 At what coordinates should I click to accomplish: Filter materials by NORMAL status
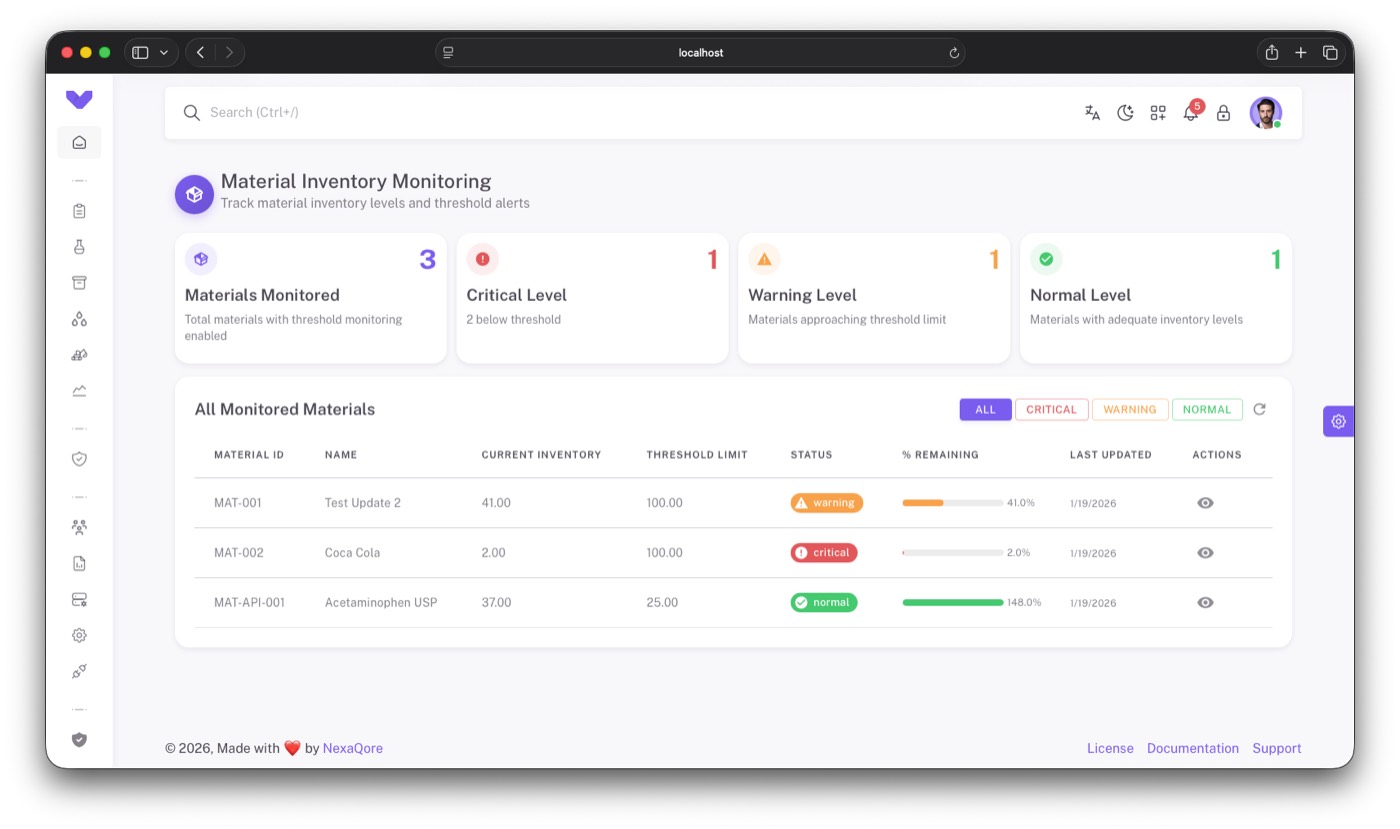point(1207,409)
